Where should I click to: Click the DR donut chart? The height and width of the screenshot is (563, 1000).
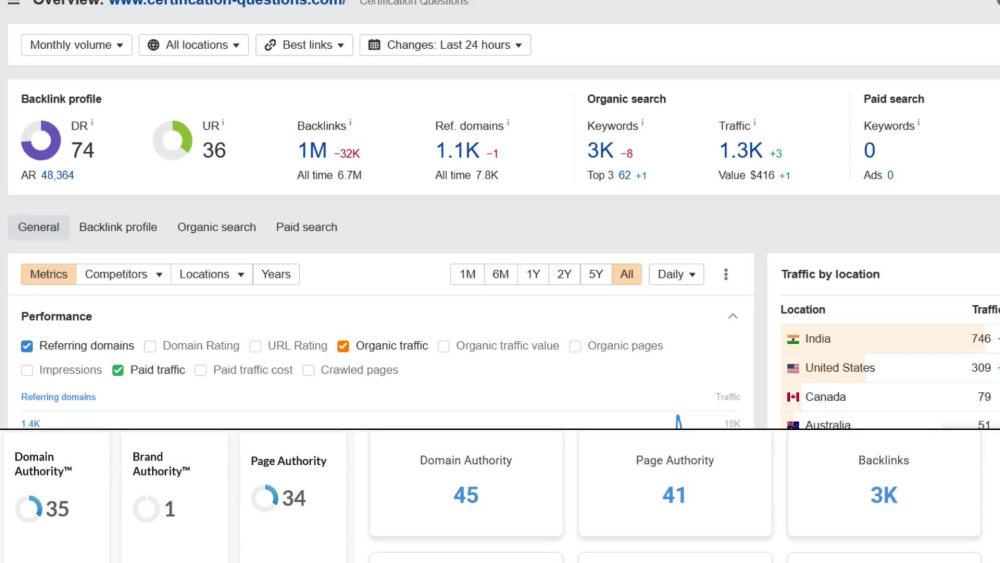click(41, 140)
